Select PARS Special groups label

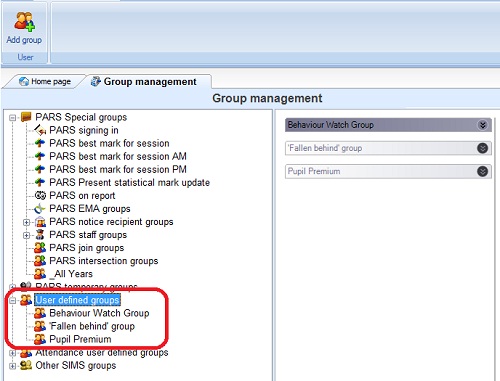[81, 117]
